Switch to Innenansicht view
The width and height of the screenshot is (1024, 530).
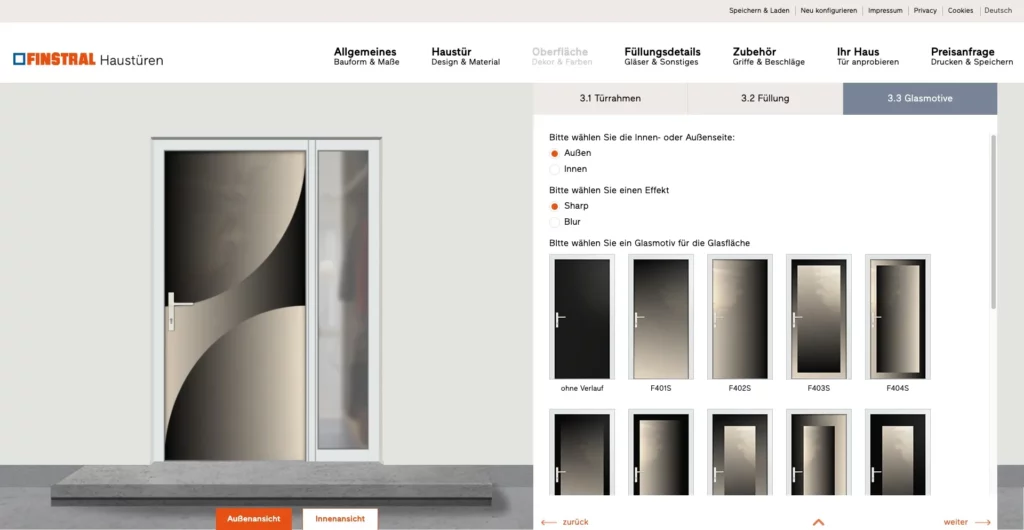click(340, 519)
